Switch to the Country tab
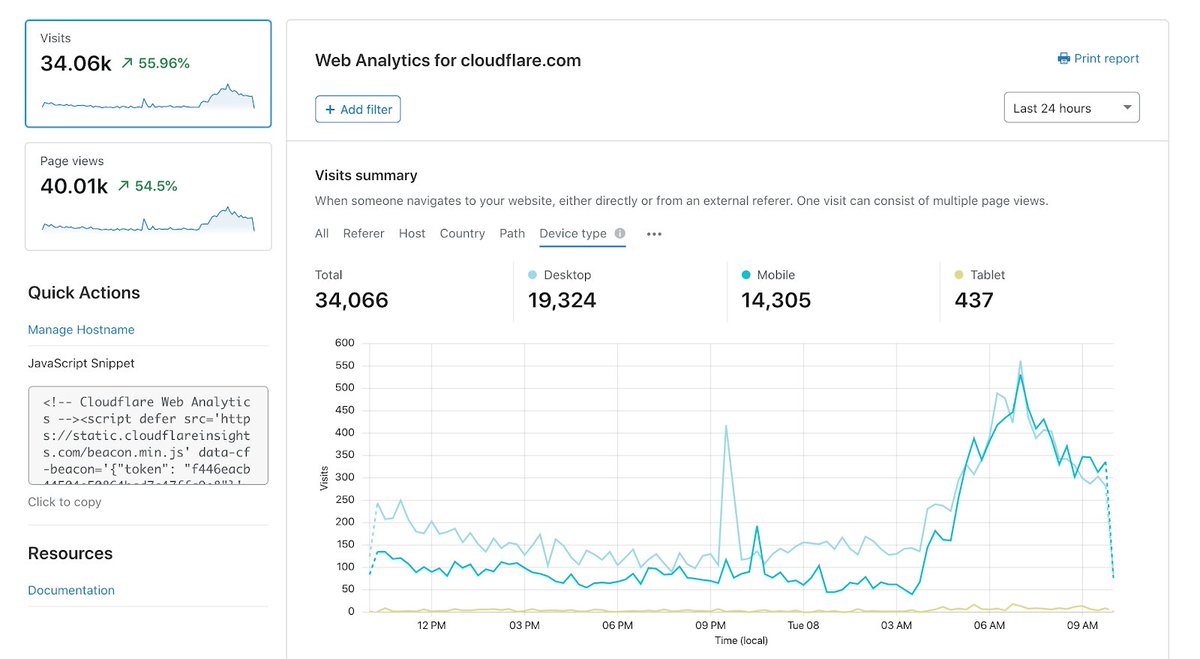The width and height of the screenshot is (1200, 659). [x=461, y=233]
